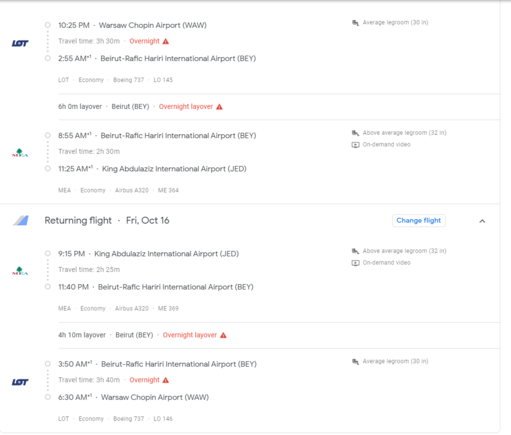The width and height of the screenshot is (511, 435).
Task: Click the legroom seat icon for Average legroom on LO 145
Action: coord(355,23)
